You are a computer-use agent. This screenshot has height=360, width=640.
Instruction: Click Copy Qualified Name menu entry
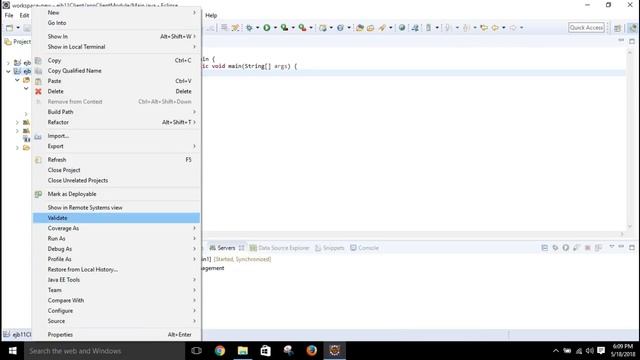pos(116,71)
